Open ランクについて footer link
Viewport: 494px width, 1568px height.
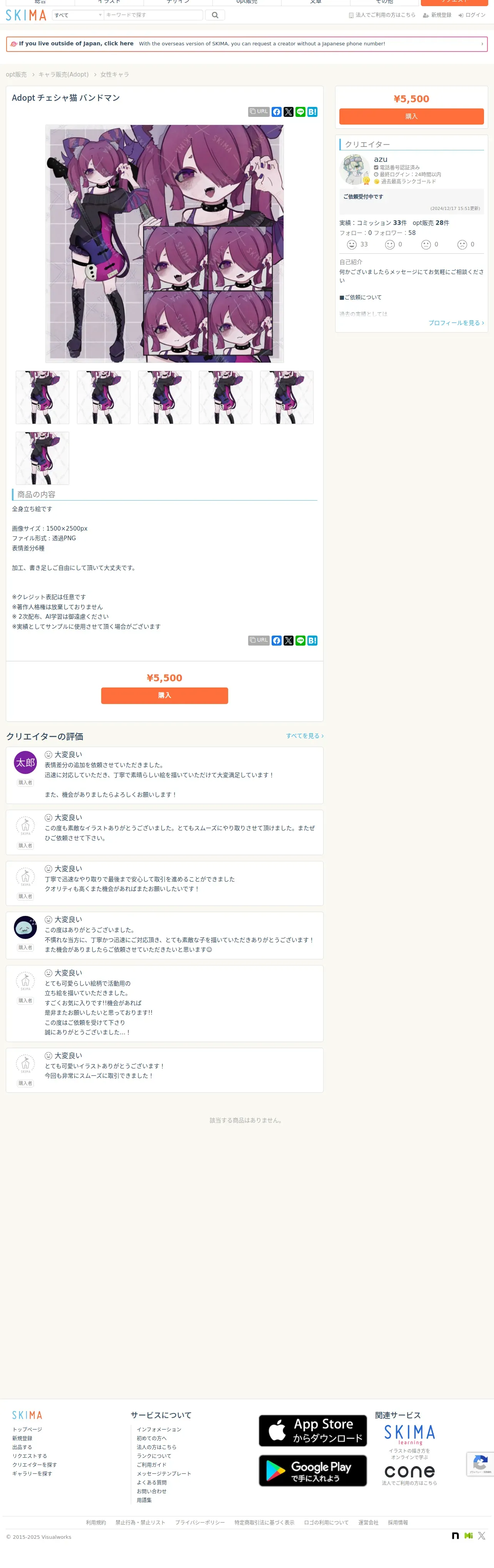click(154, 1456)
